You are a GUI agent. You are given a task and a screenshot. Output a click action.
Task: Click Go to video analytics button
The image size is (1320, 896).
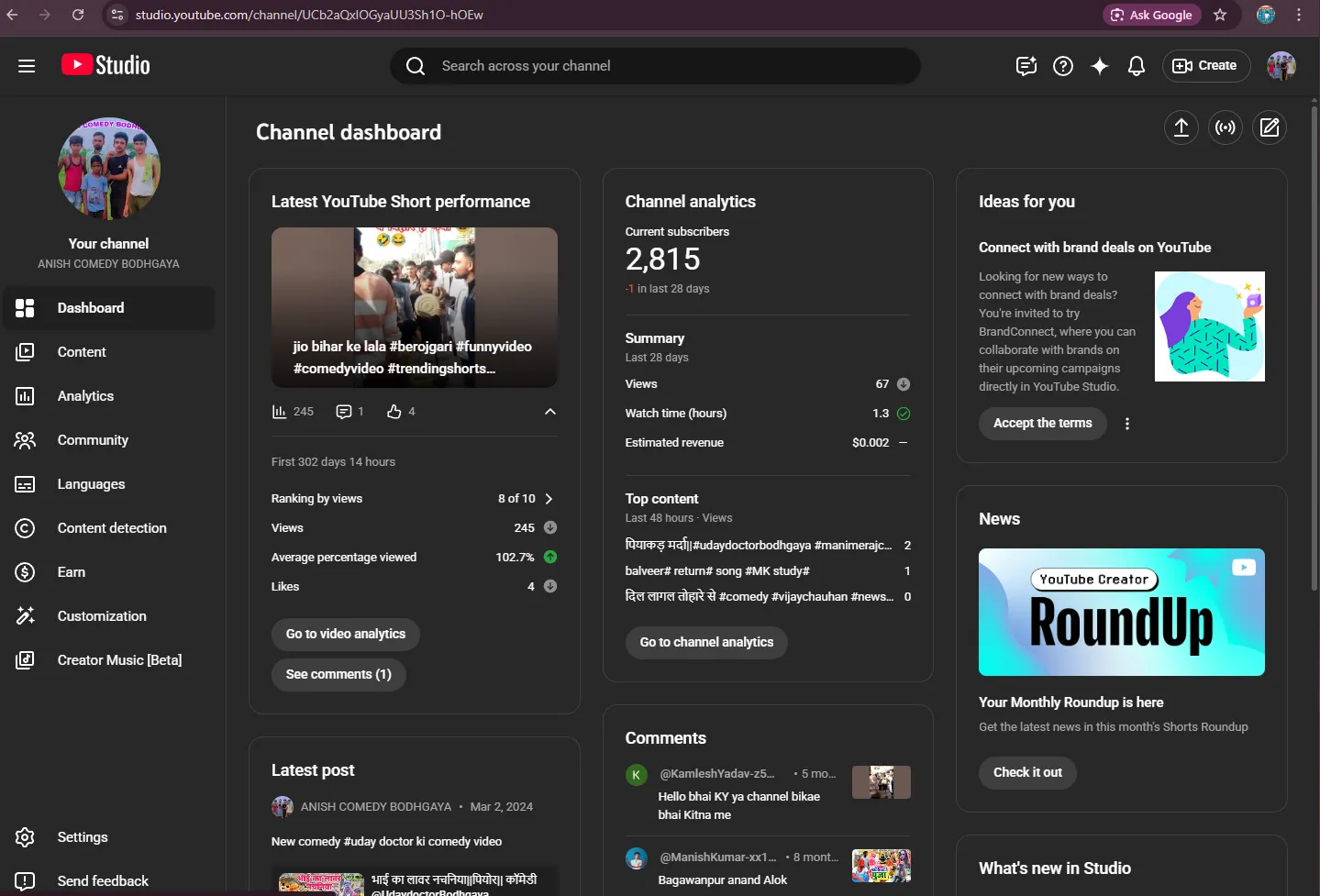click(346, 635)
